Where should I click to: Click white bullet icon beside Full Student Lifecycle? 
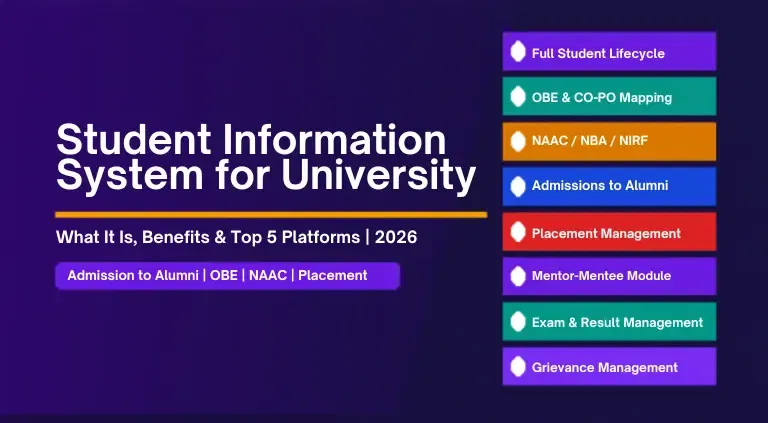518,52
